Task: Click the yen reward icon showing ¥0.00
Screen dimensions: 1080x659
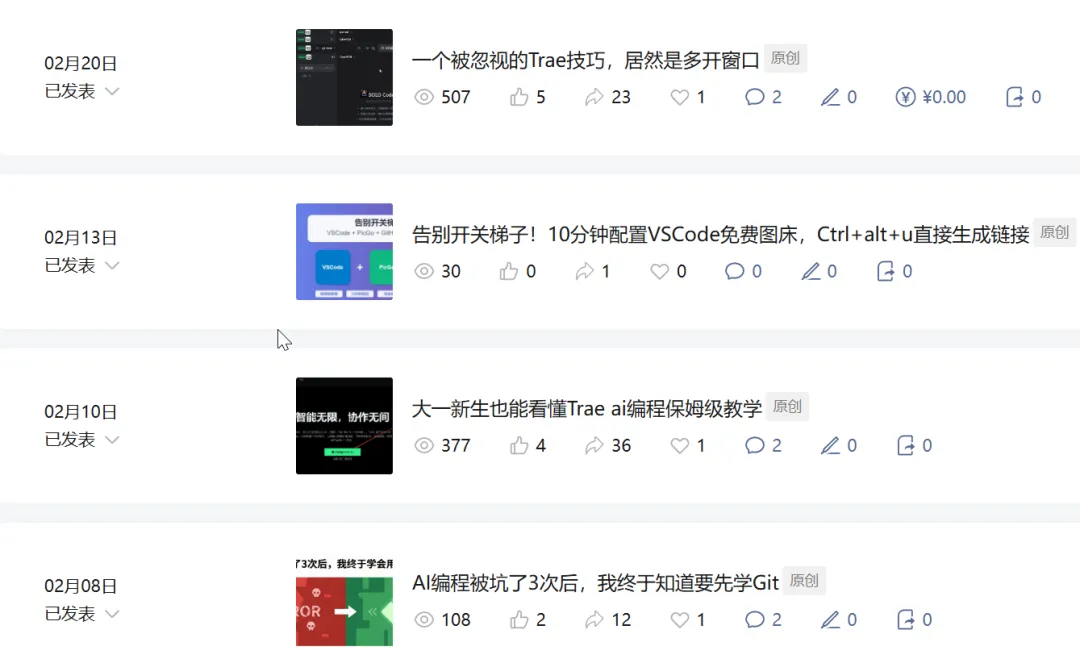Action: click(905, 97)
